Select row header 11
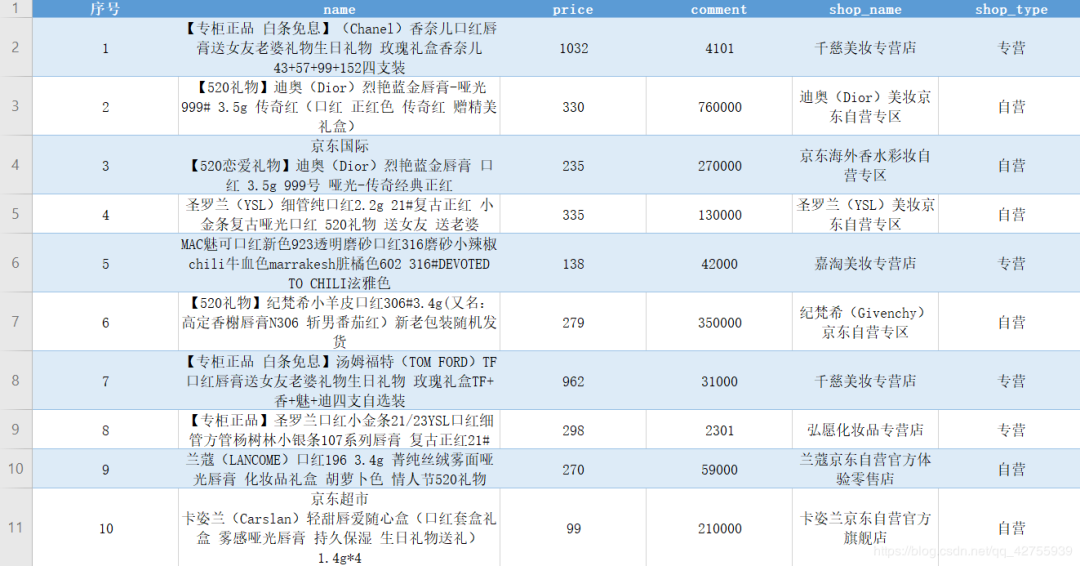Image resolution: width=1080 pixels, height=566 pixels. [x=16, y=527]
